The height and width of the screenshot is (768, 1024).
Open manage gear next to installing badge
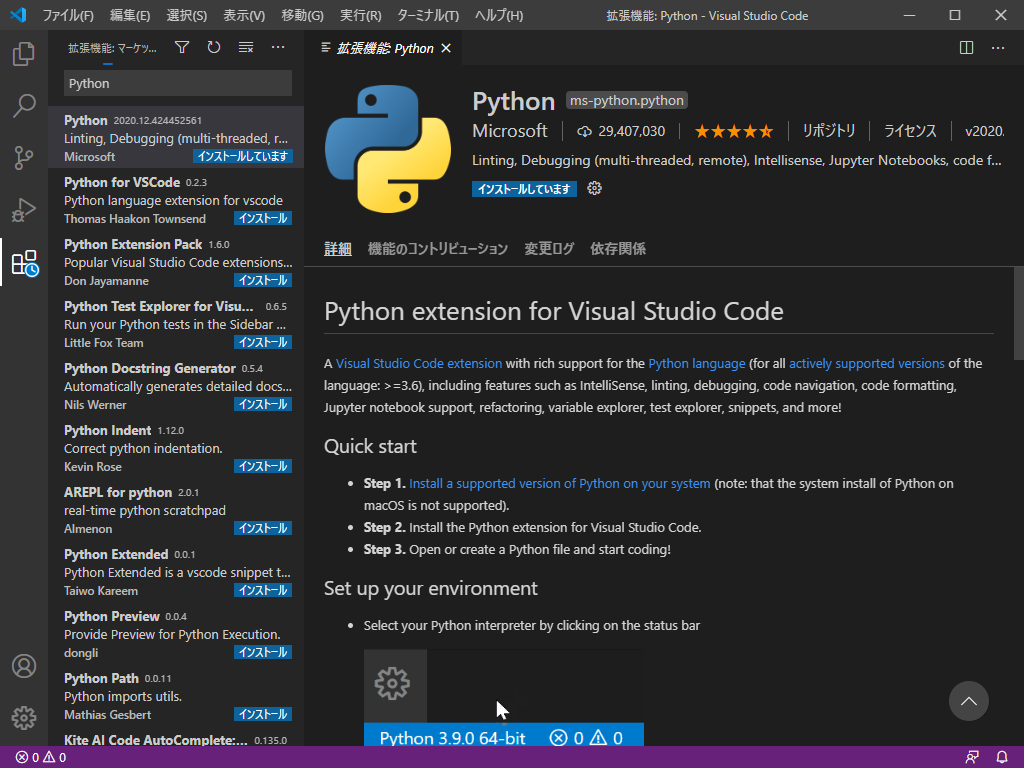pos(594,189)
